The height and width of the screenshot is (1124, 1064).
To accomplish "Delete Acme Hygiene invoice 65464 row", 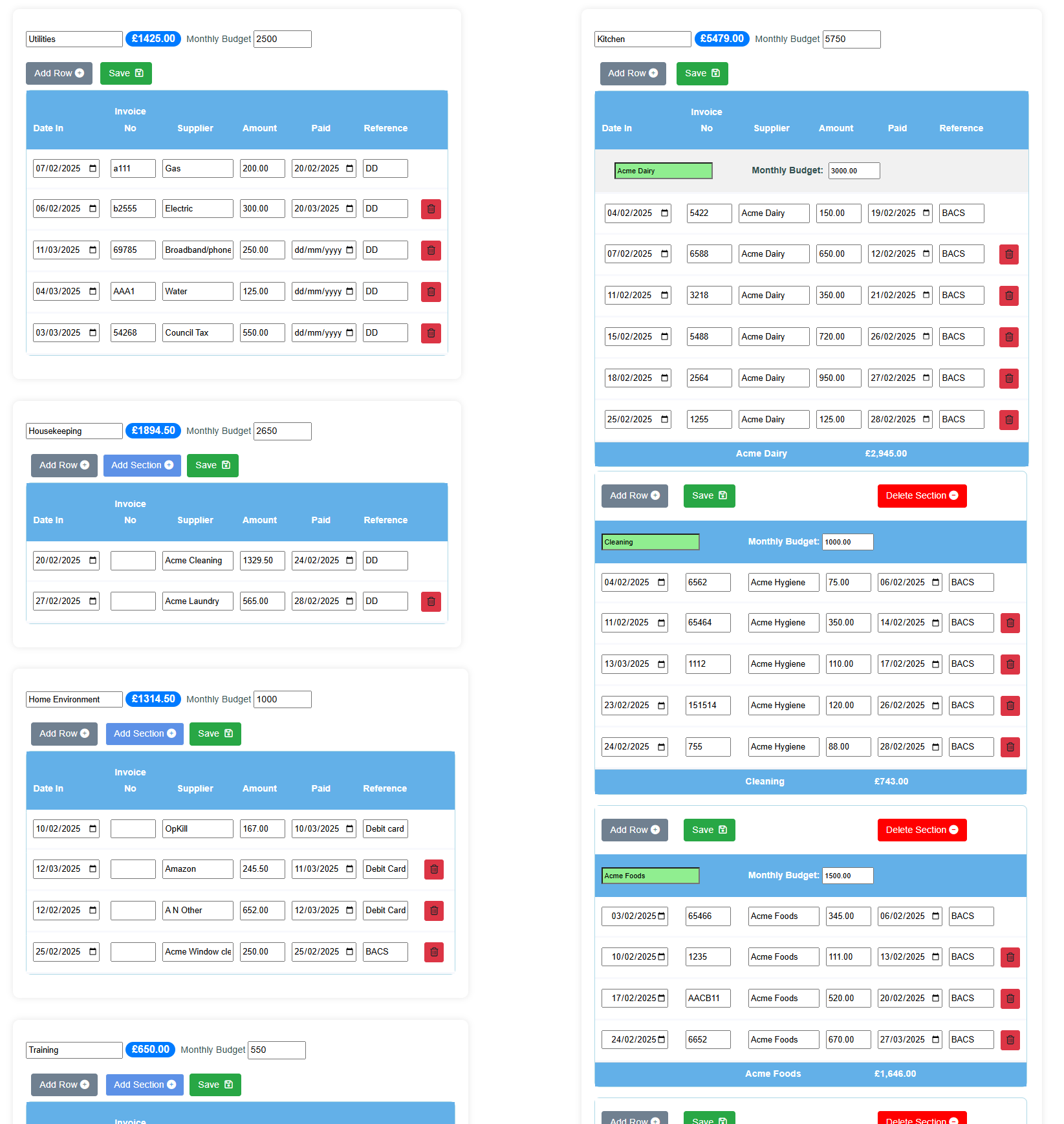I will click(1010, 623).
